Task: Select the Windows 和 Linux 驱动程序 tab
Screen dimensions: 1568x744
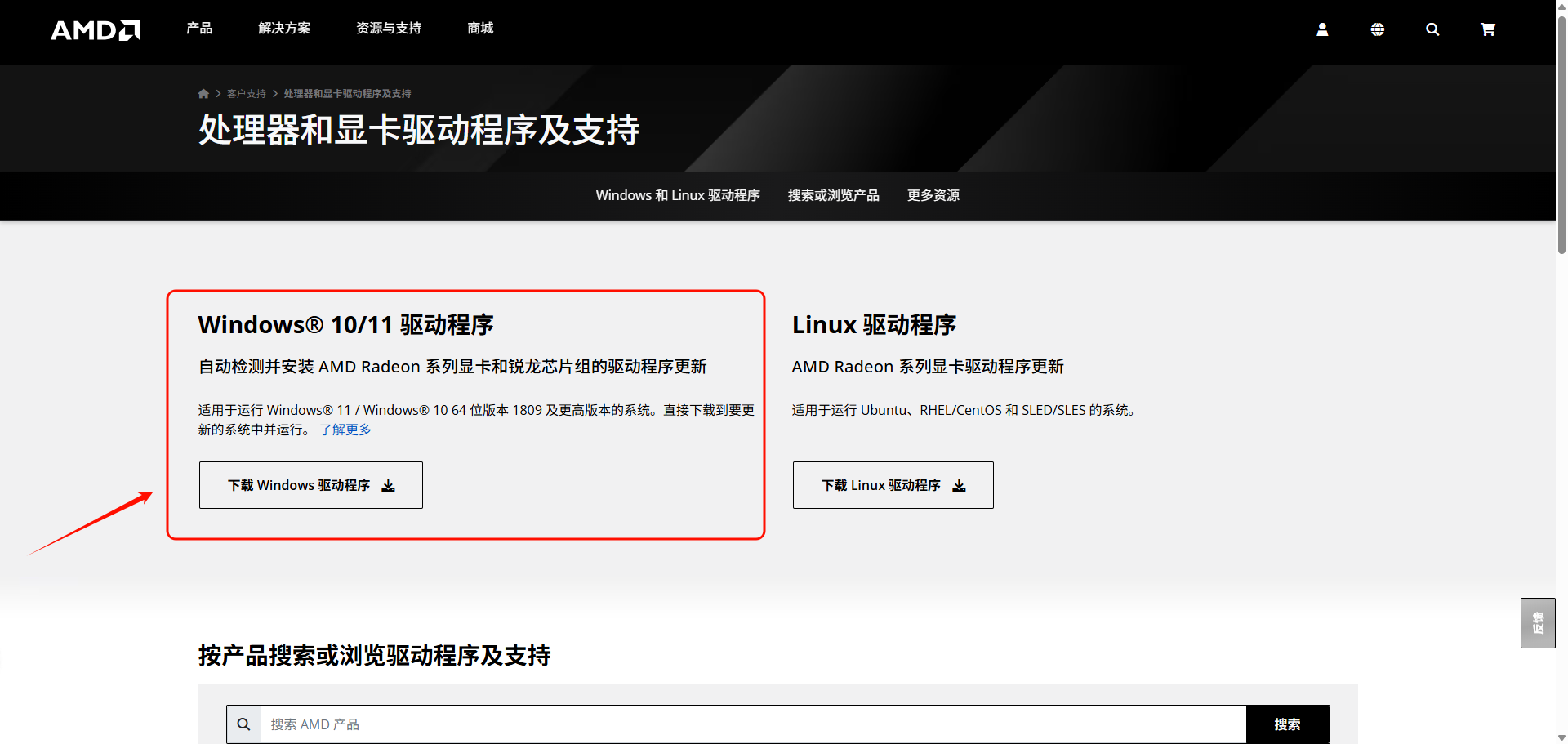Action: pos(678,196)
